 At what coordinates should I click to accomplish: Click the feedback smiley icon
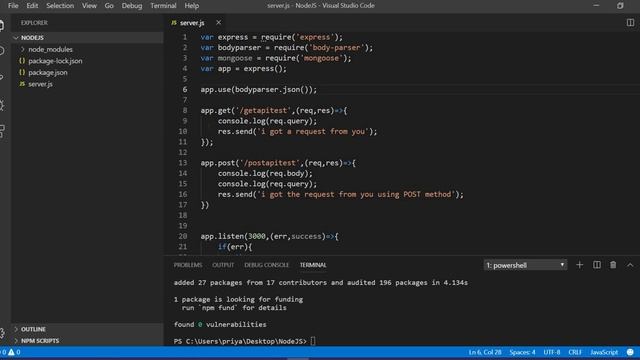coord(630,352)
